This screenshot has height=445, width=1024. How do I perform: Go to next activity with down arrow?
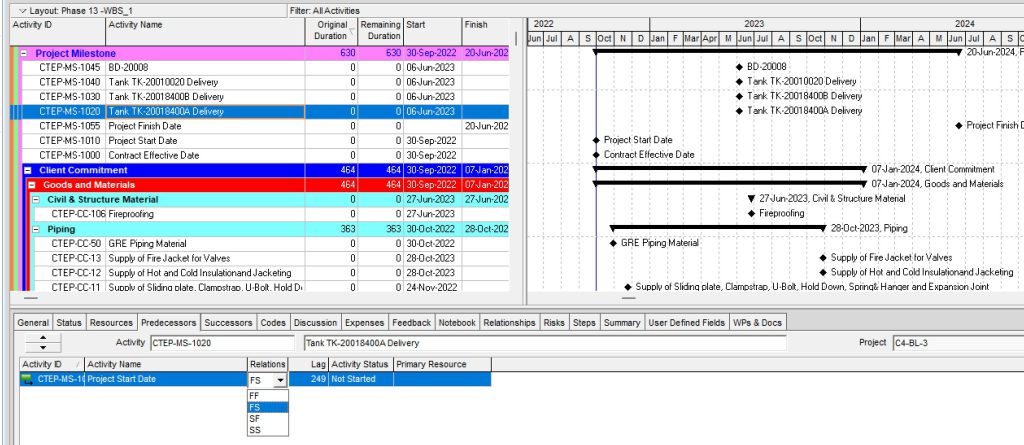pos(43,347)
